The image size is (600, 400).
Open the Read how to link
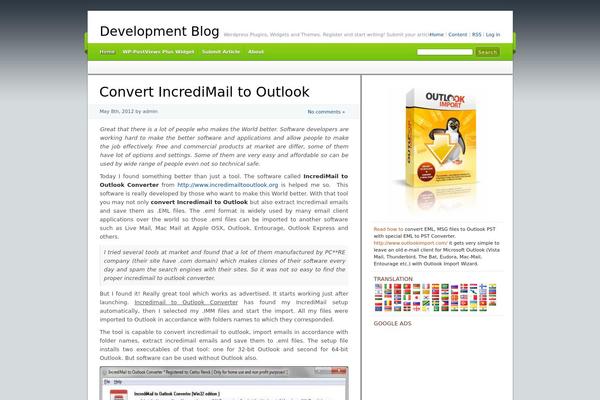(x=388, y=229)
